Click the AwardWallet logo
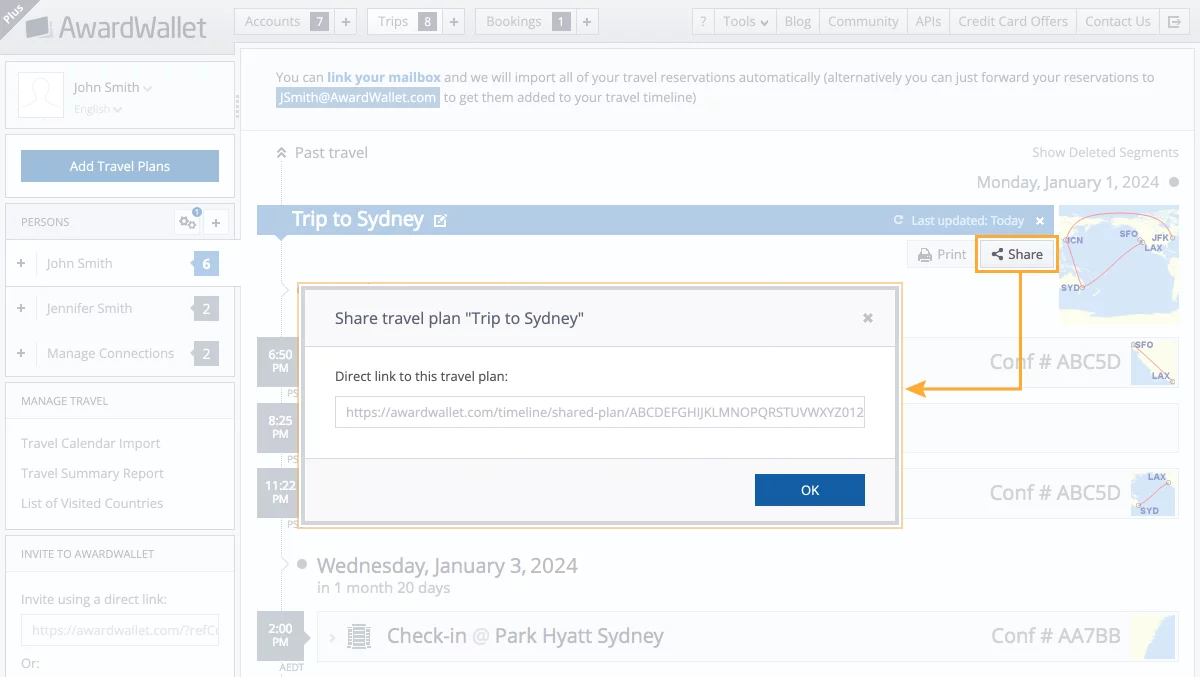Image resolution: width=1200 pixels, height=677 pixels. point(116,26)
